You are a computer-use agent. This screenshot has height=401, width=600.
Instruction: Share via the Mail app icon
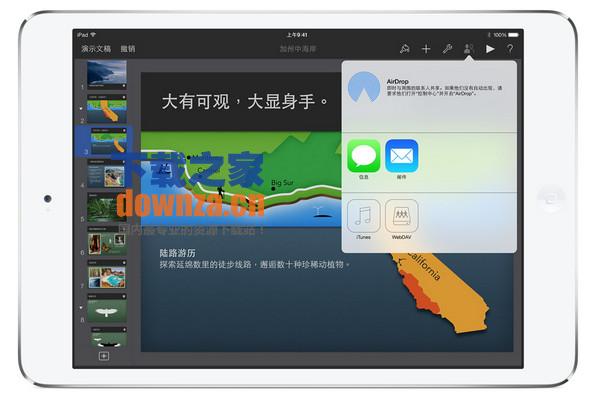[401, 156]
